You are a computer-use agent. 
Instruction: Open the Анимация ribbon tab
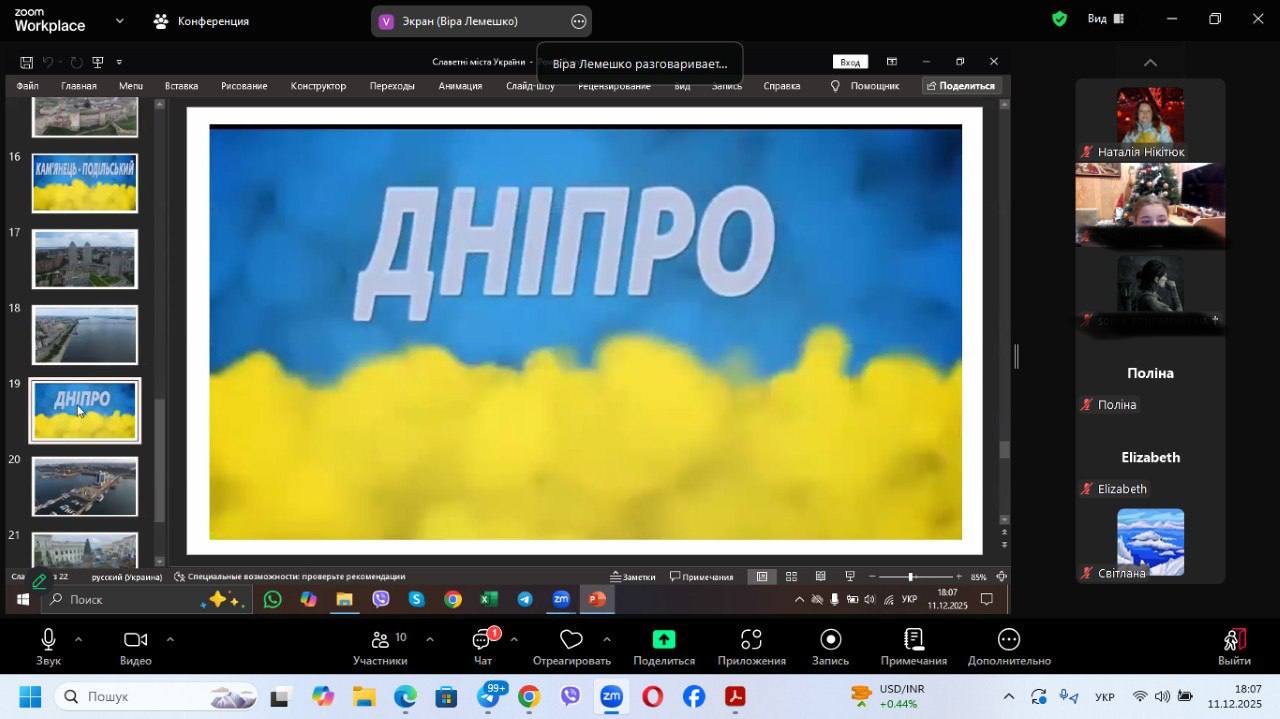click(x=460, y=86)
